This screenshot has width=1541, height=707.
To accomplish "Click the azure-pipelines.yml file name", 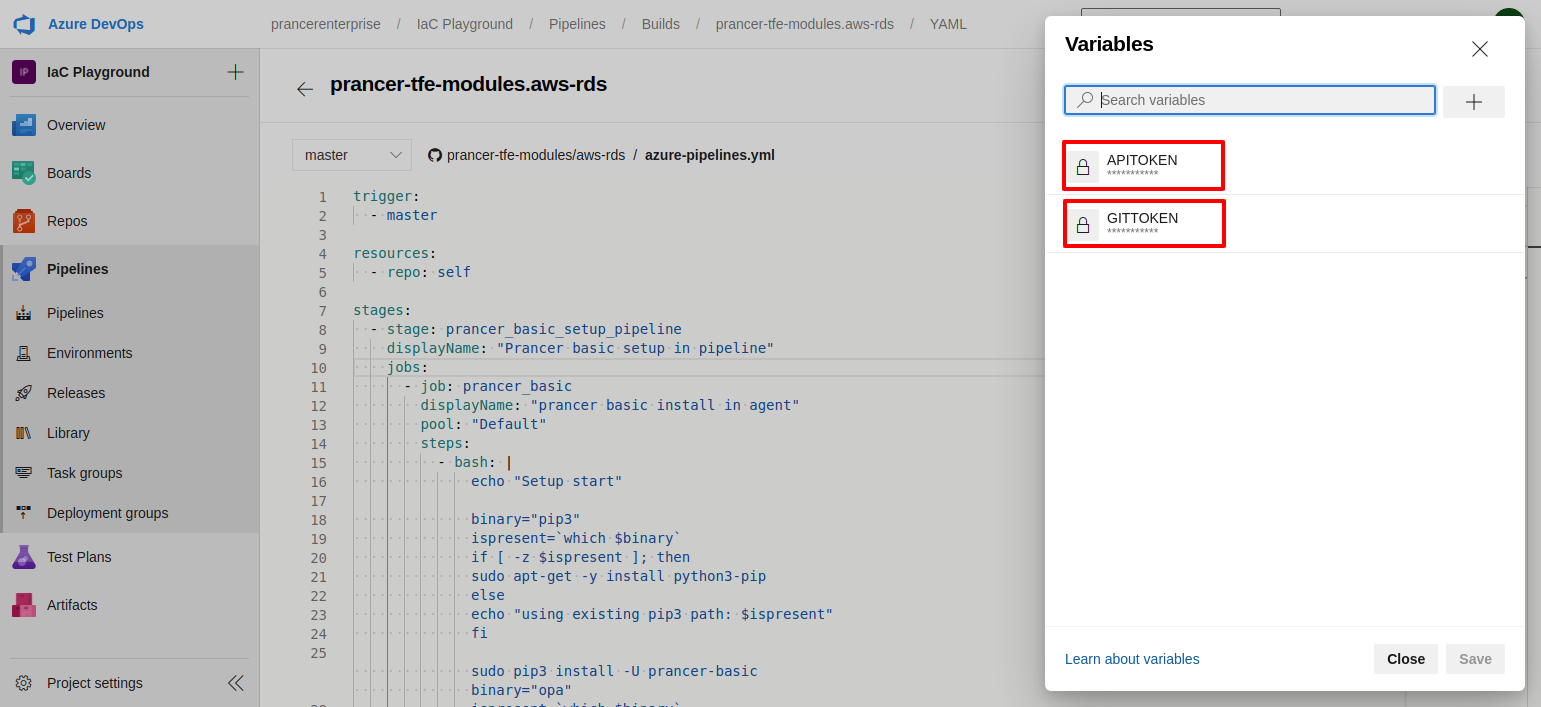I will (x=710, y=155).
